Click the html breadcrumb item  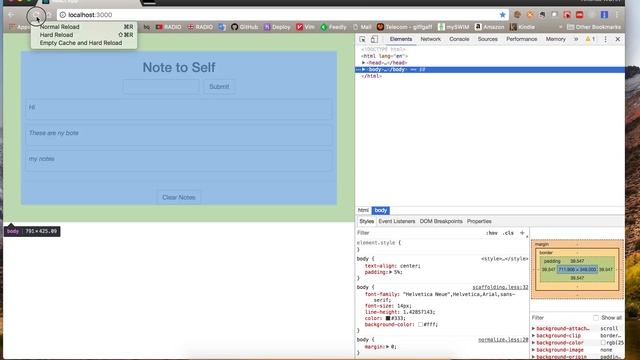[363, 210]
